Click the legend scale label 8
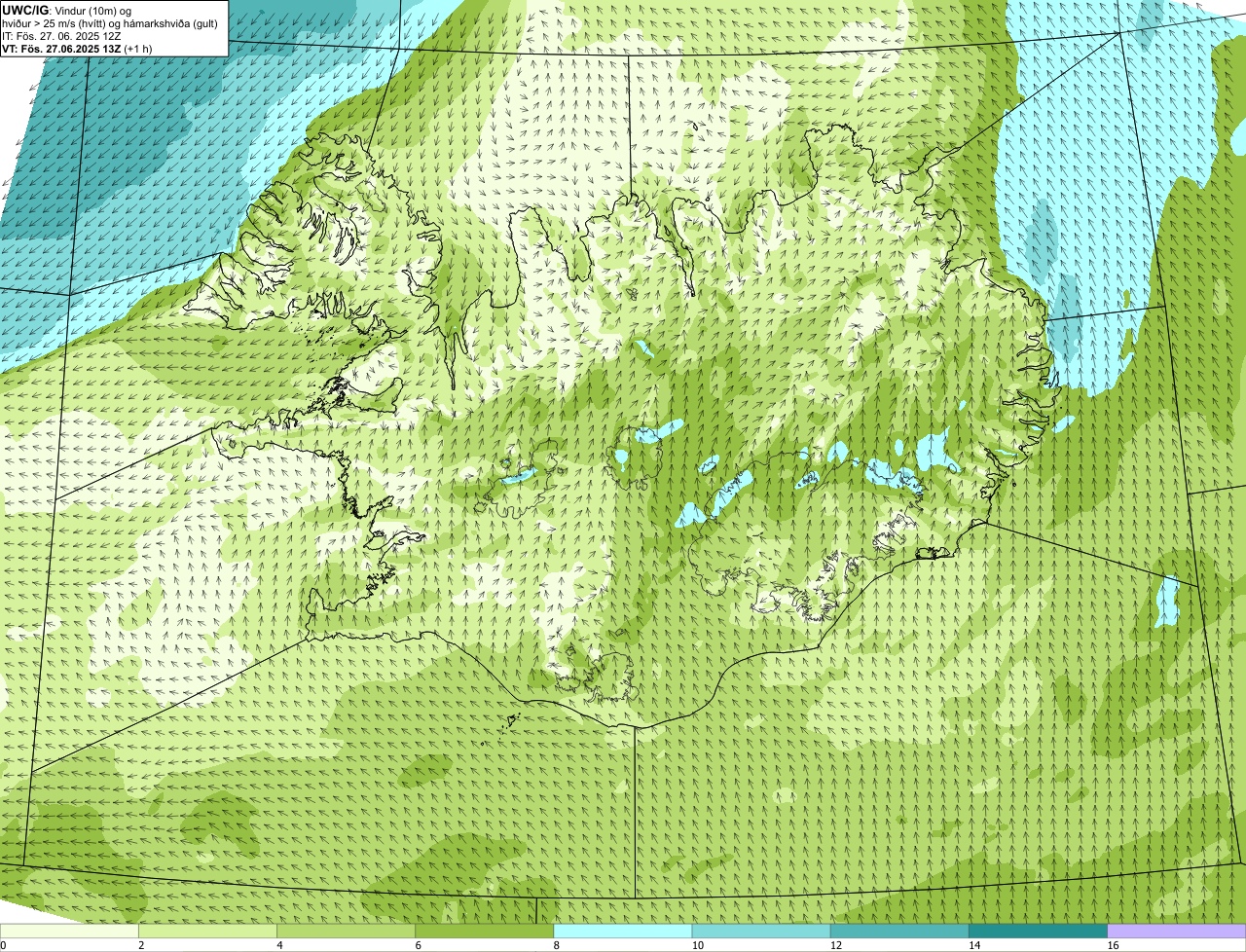Screen dimensions: 1246x952 [x=557, y=945]
